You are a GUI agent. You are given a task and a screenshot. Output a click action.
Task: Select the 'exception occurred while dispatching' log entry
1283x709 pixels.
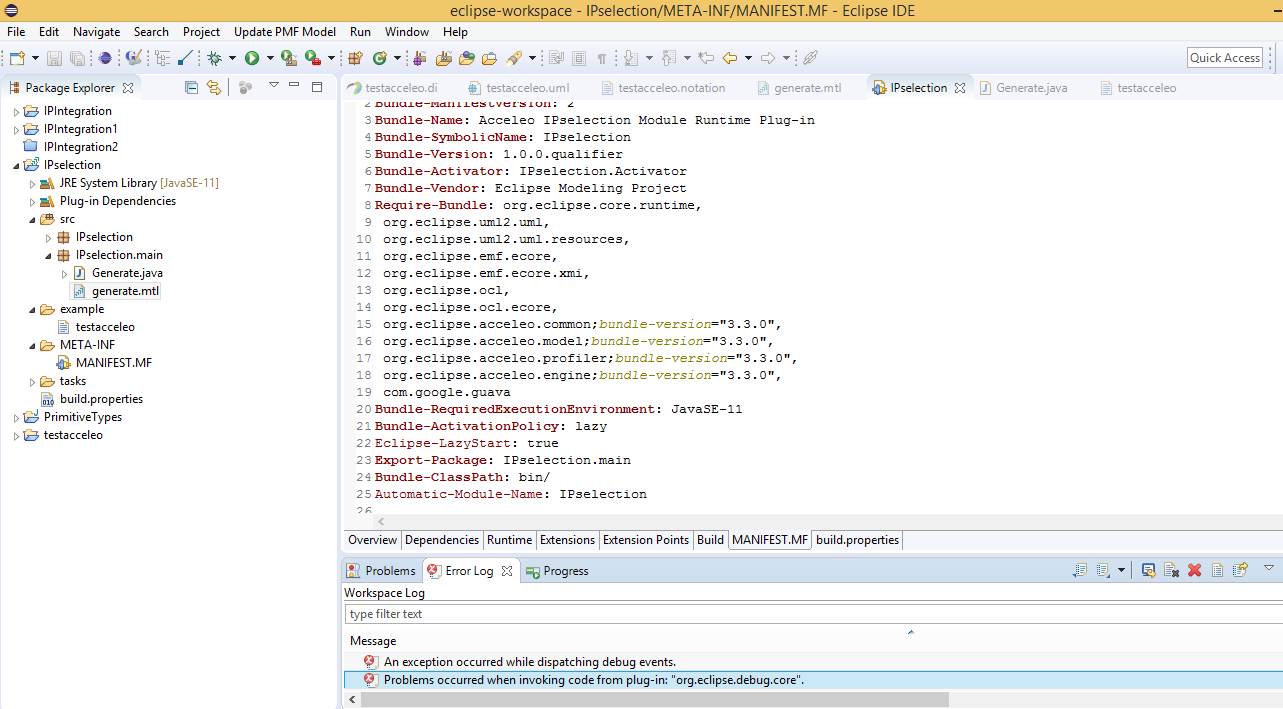point(530,662)
